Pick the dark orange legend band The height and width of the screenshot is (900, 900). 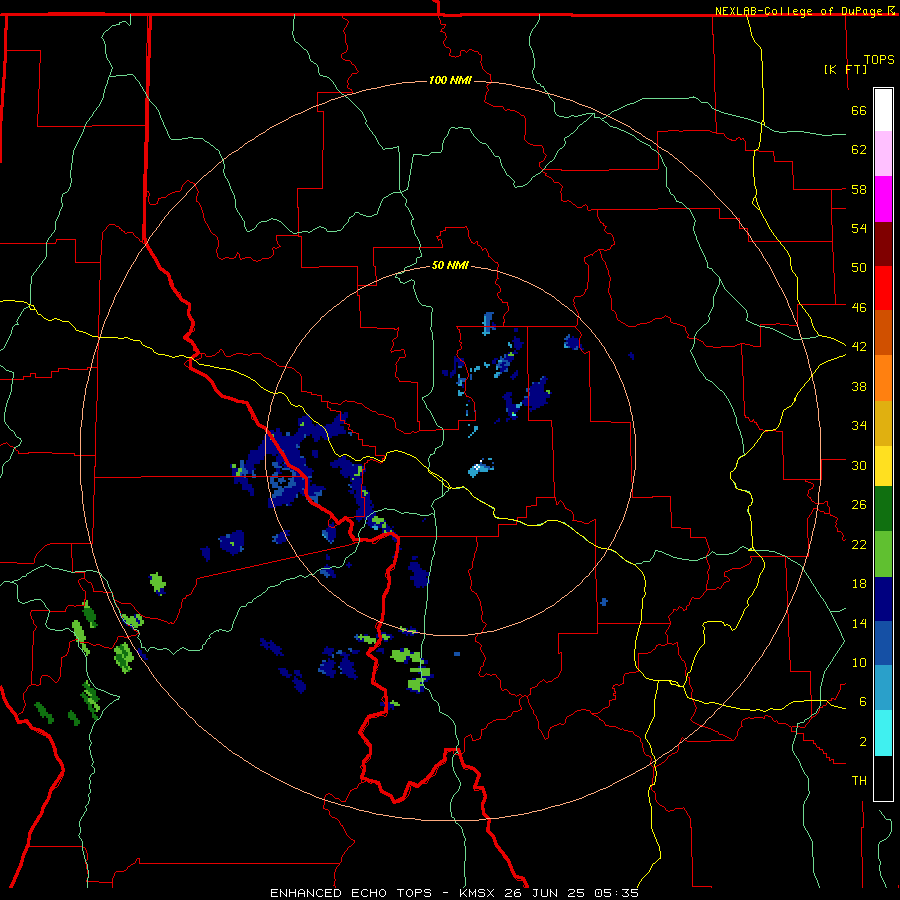click(883, 332)
